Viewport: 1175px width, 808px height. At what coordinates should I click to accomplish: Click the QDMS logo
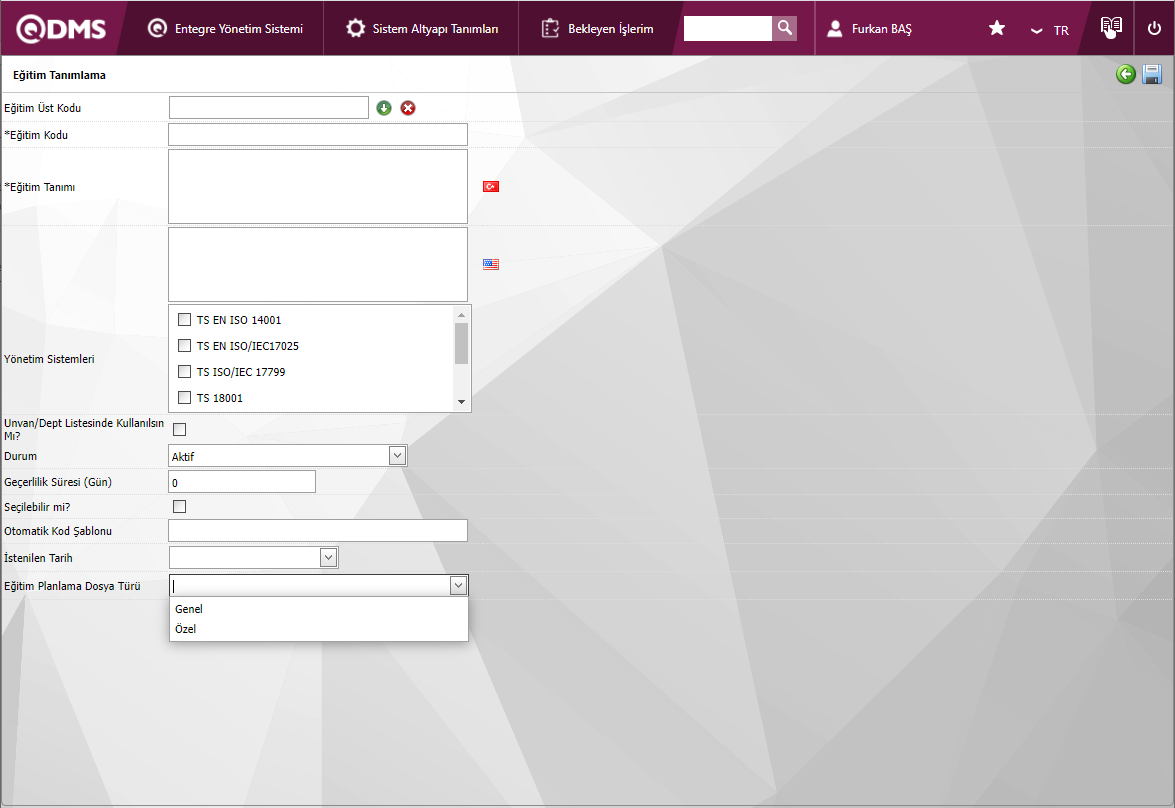(x=61, y=28)
